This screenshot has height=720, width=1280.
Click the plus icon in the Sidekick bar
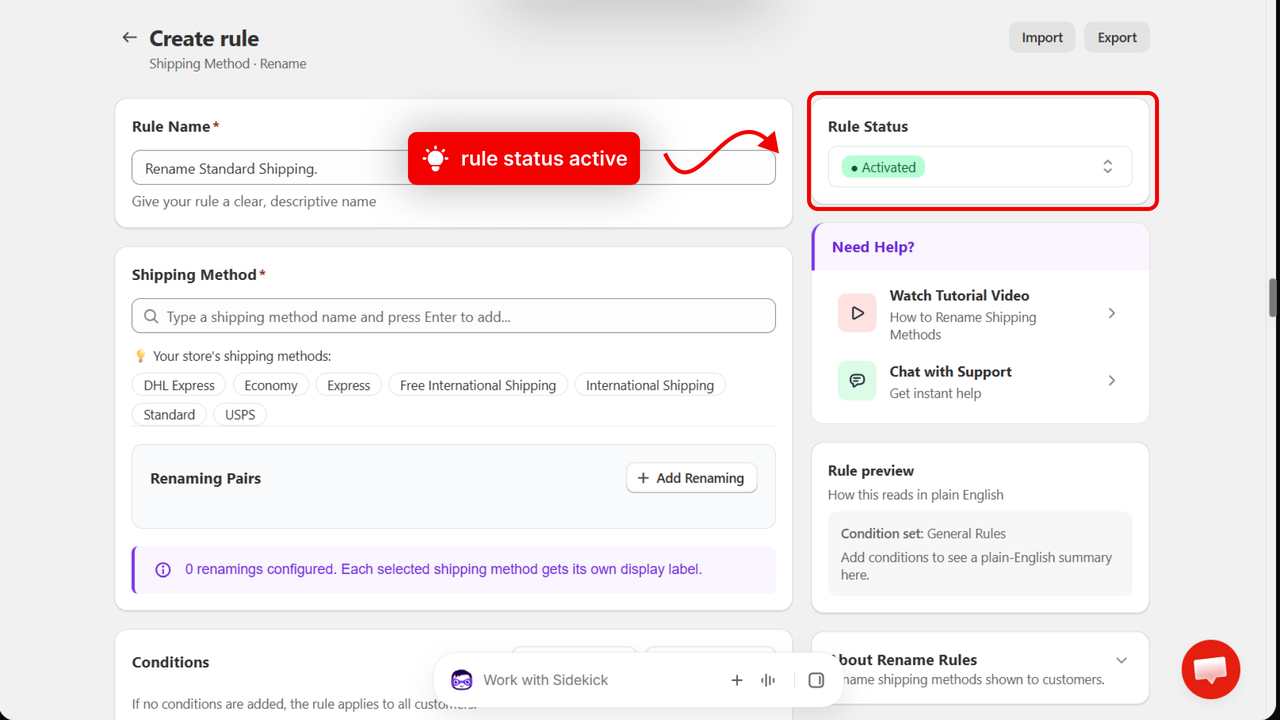(737, 680)
